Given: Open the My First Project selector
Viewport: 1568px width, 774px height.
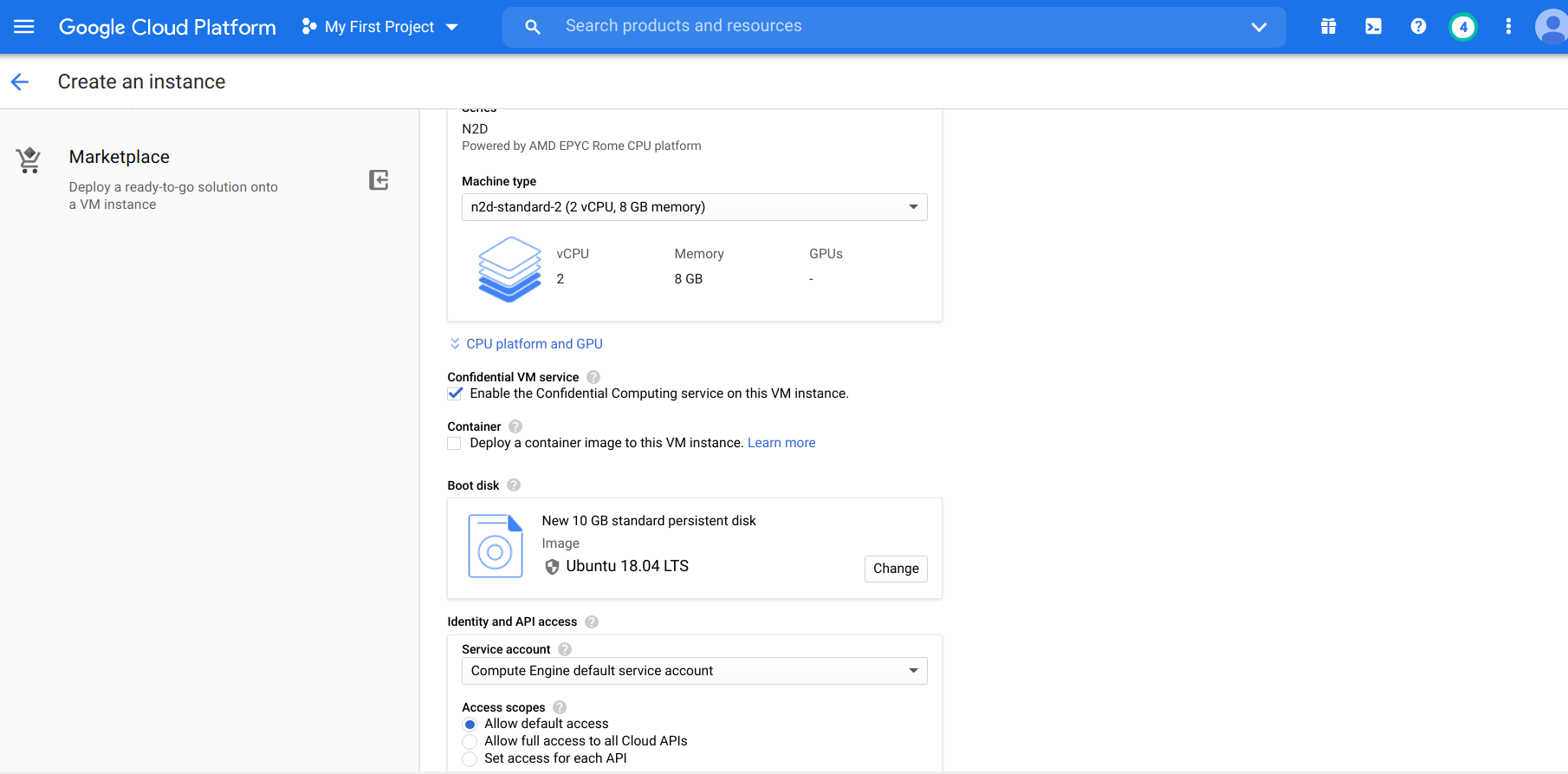Looking at the screenshot, I should tap(379, 27).
